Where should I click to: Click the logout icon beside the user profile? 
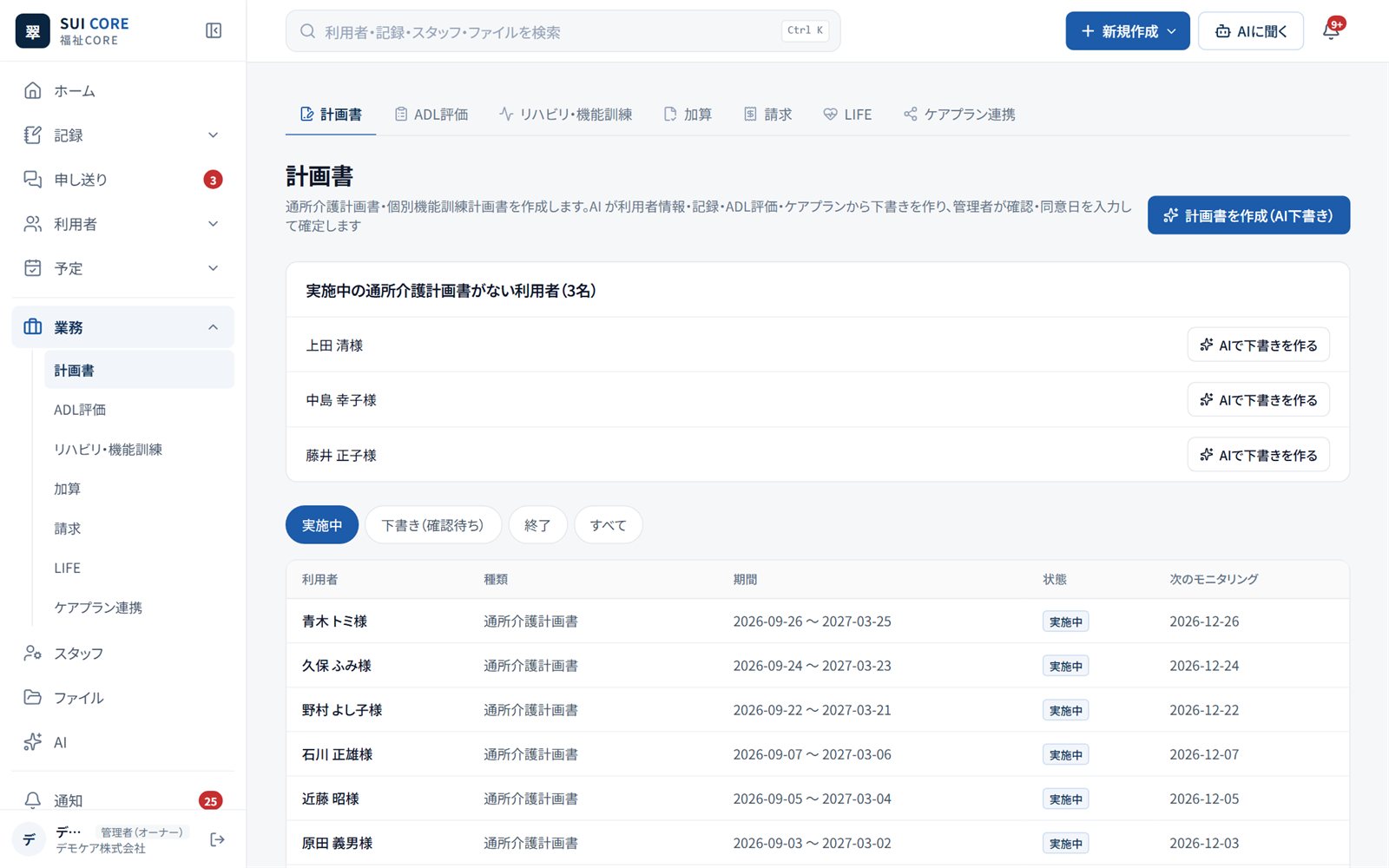click(x=217, y=839)
